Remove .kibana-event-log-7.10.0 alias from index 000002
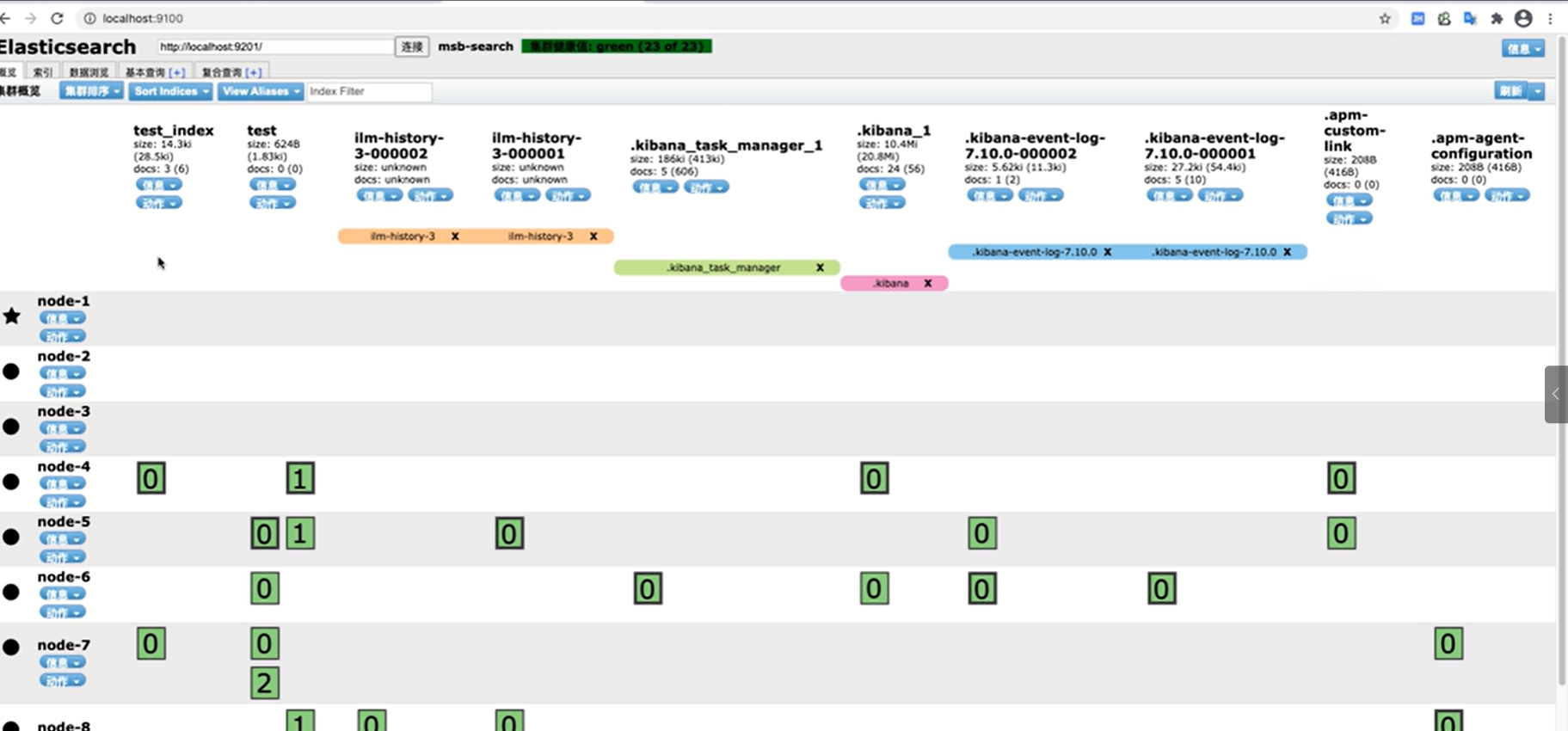Image resolution: width=1568 pixels, height=731 pixels. coord(1108,252)
